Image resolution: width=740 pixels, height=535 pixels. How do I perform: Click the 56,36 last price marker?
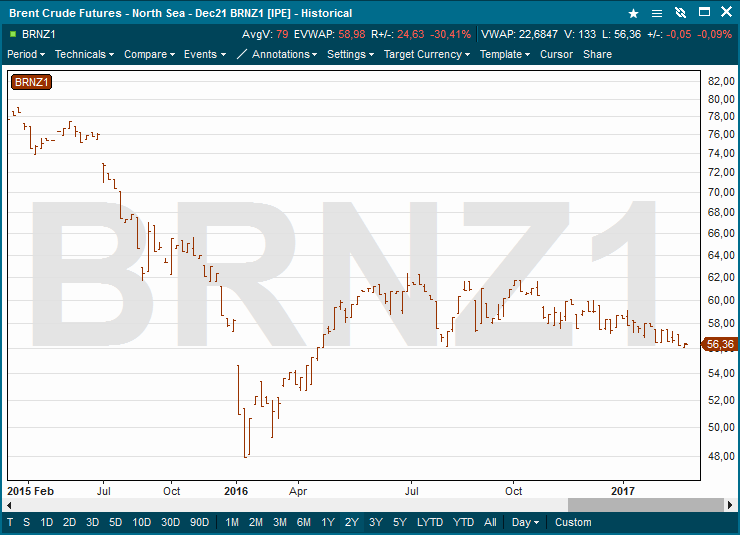point(720,344)
